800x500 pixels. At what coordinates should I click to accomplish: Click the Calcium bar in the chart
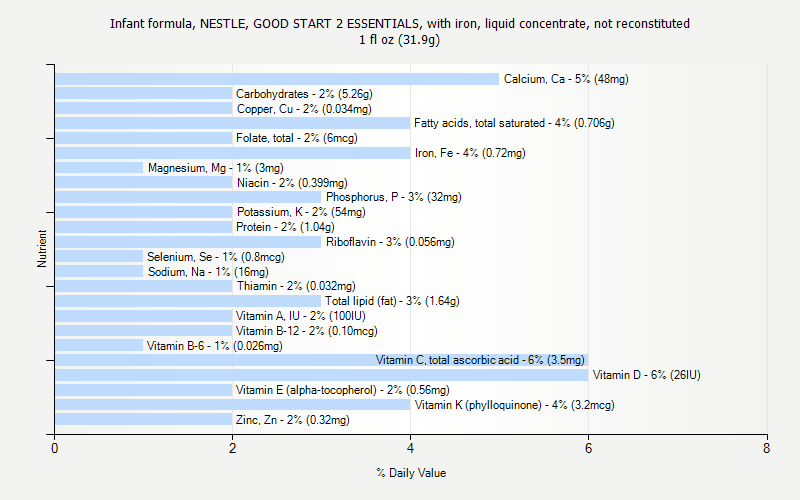[x=277, y=79]
